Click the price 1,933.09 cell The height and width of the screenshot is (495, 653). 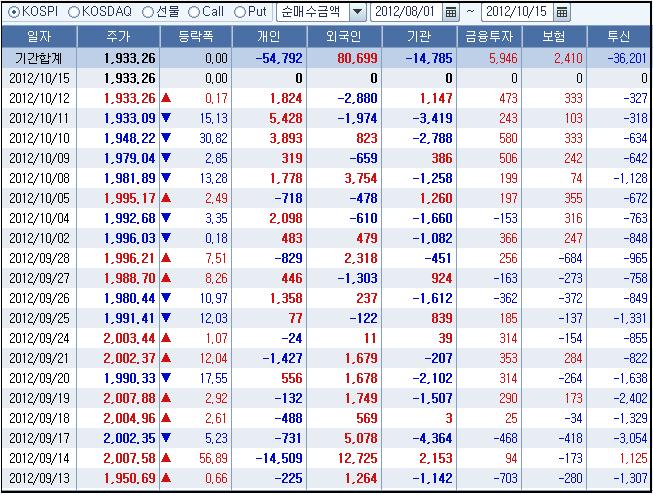(x=130, y=118)
